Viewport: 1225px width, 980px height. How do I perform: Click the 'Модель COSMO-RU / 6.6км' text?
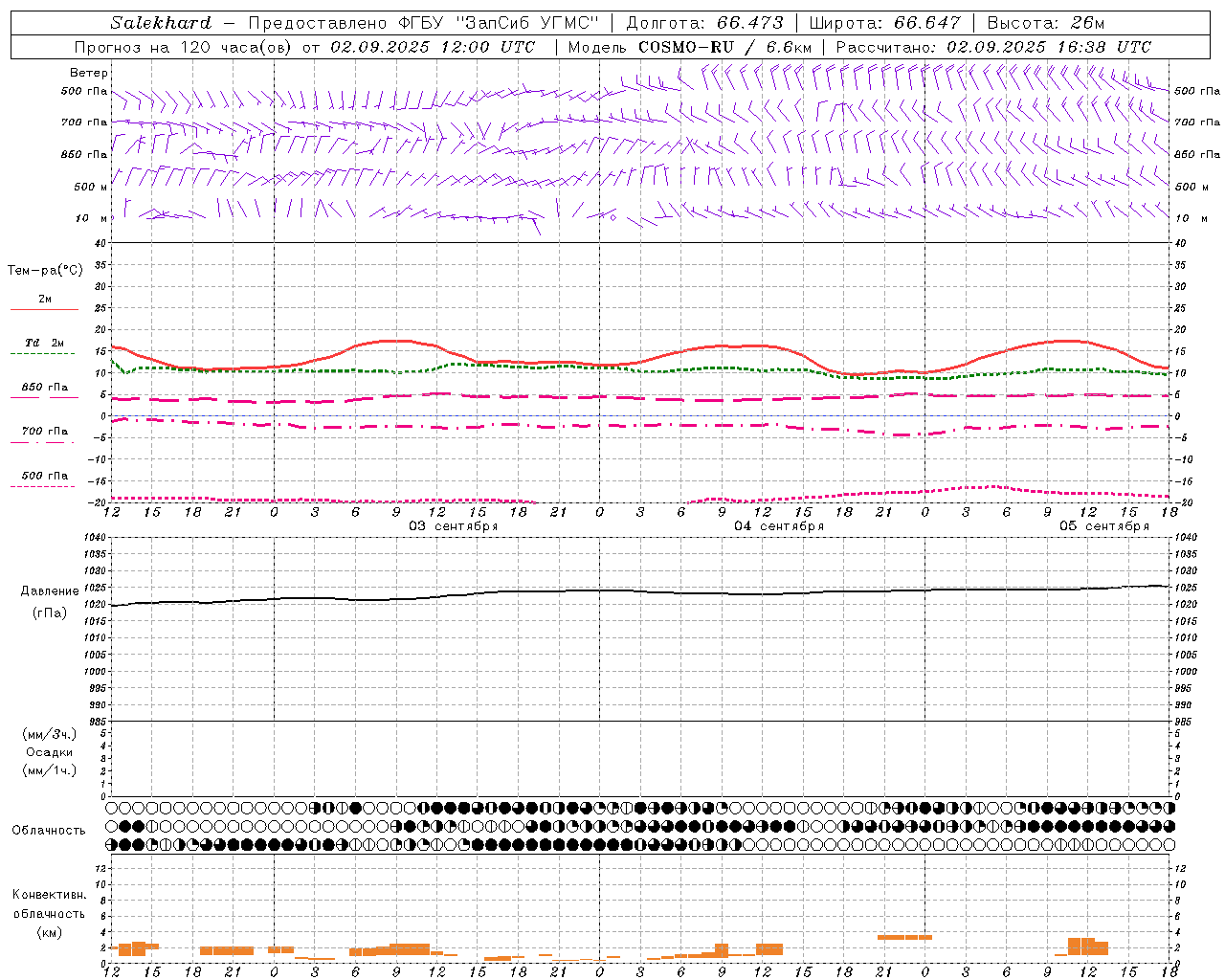[x=690, y=47]
